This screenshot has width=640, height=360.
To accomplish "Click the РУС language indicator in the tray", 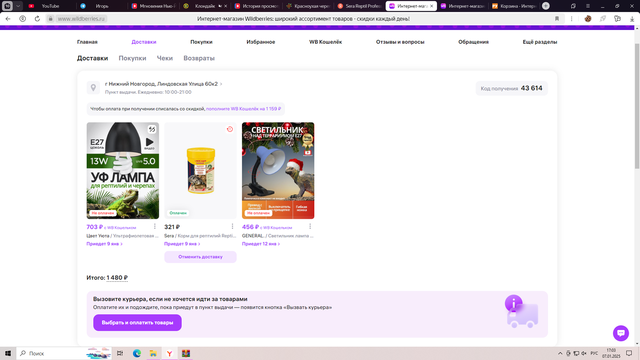I will [x=594, y=353].
